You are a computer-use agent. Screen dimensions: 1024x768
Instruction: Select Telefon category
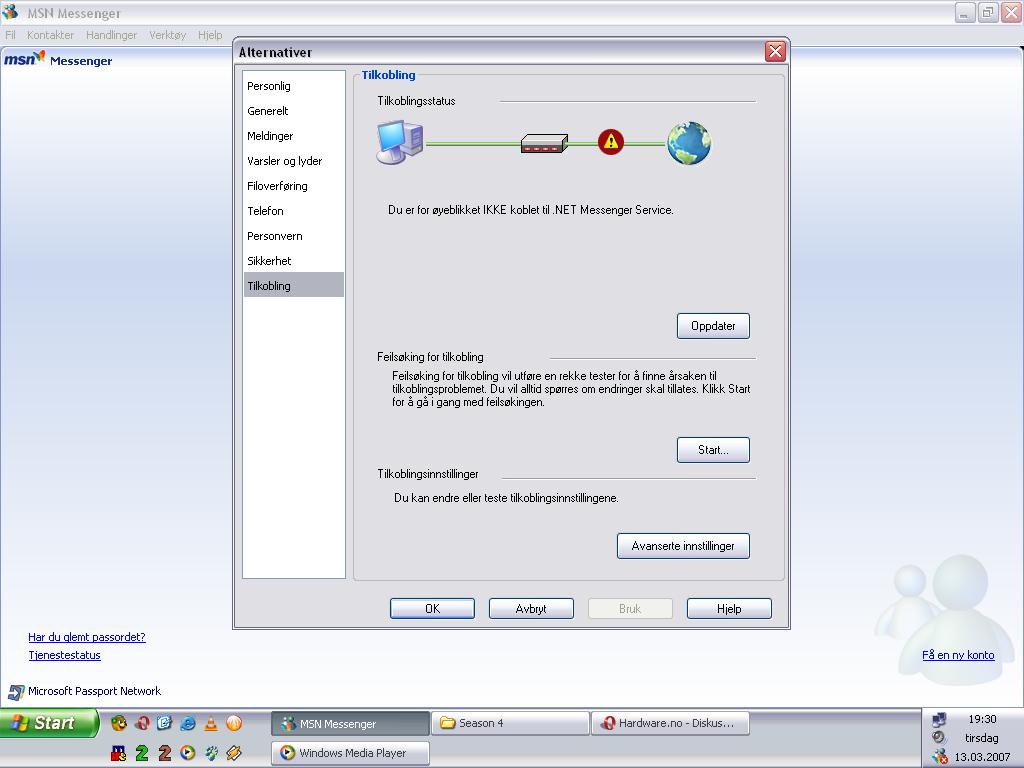coord(294,211)
